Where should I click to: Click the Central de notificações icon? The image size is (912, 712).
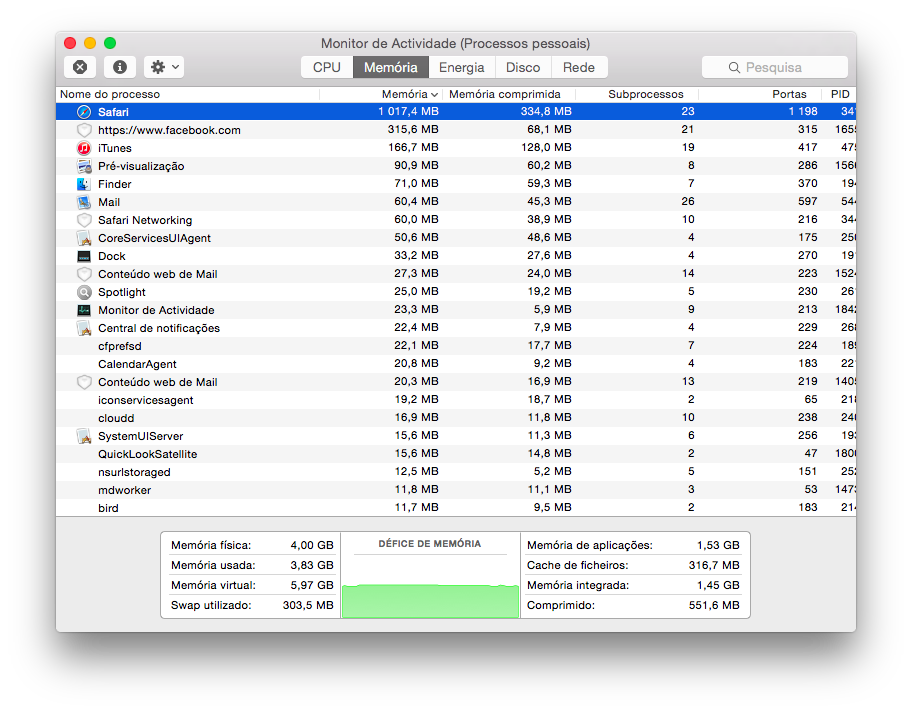84,328
